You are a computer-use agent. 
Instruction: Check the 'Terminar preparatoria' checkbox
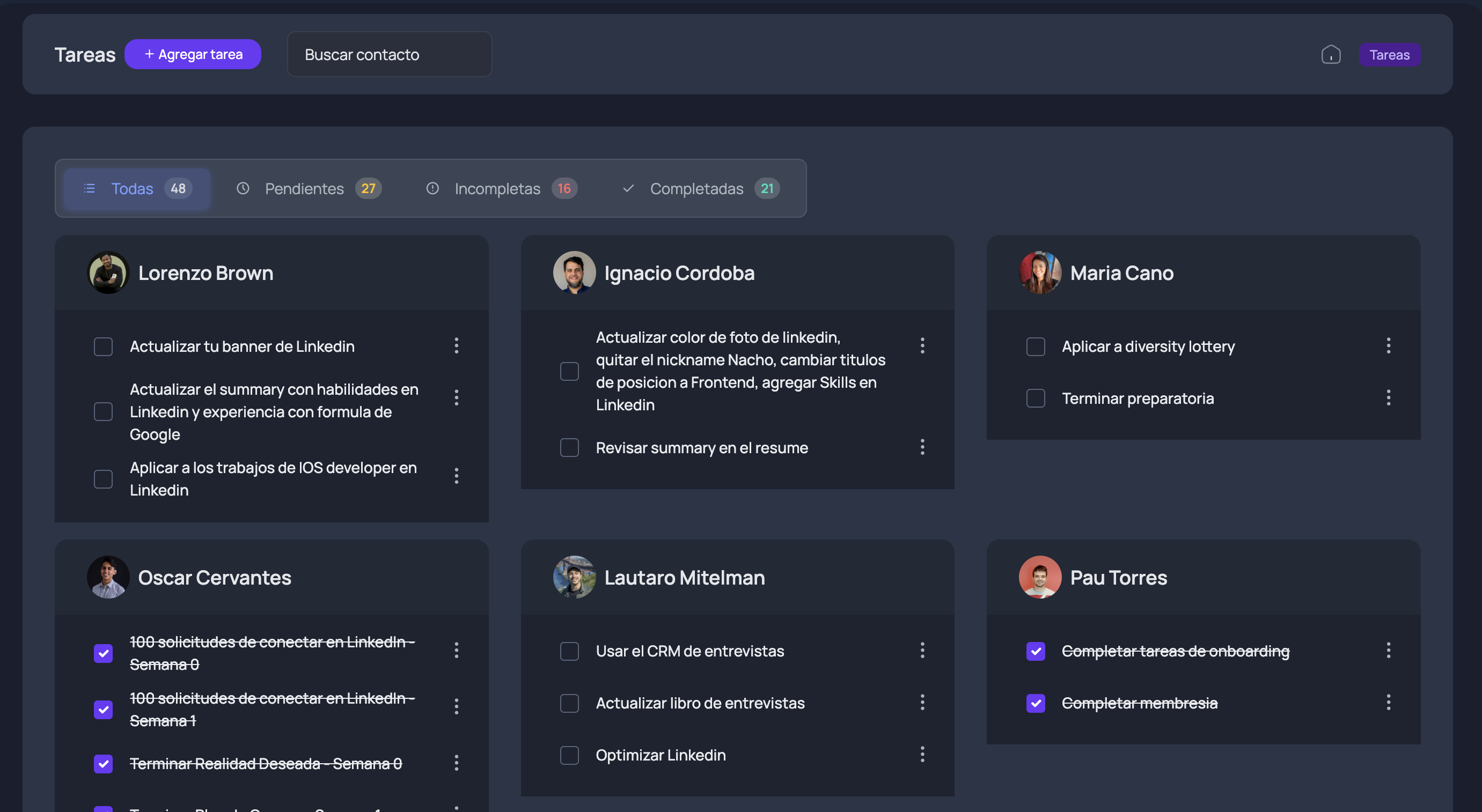point(1036,397)
